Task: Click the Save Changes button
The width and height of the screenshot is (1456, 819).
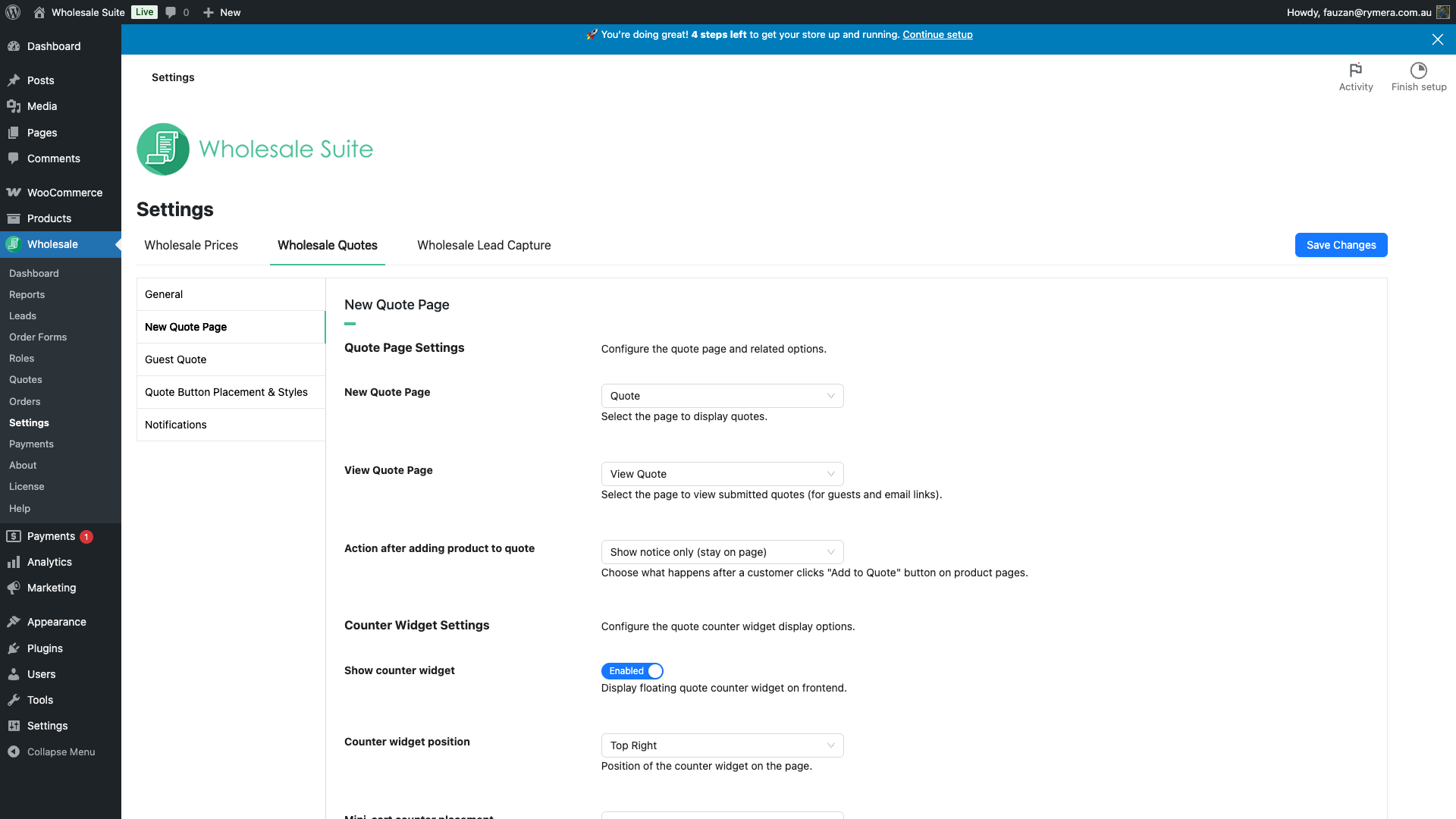Action: pyautogui.click(x=1341, y=245)
